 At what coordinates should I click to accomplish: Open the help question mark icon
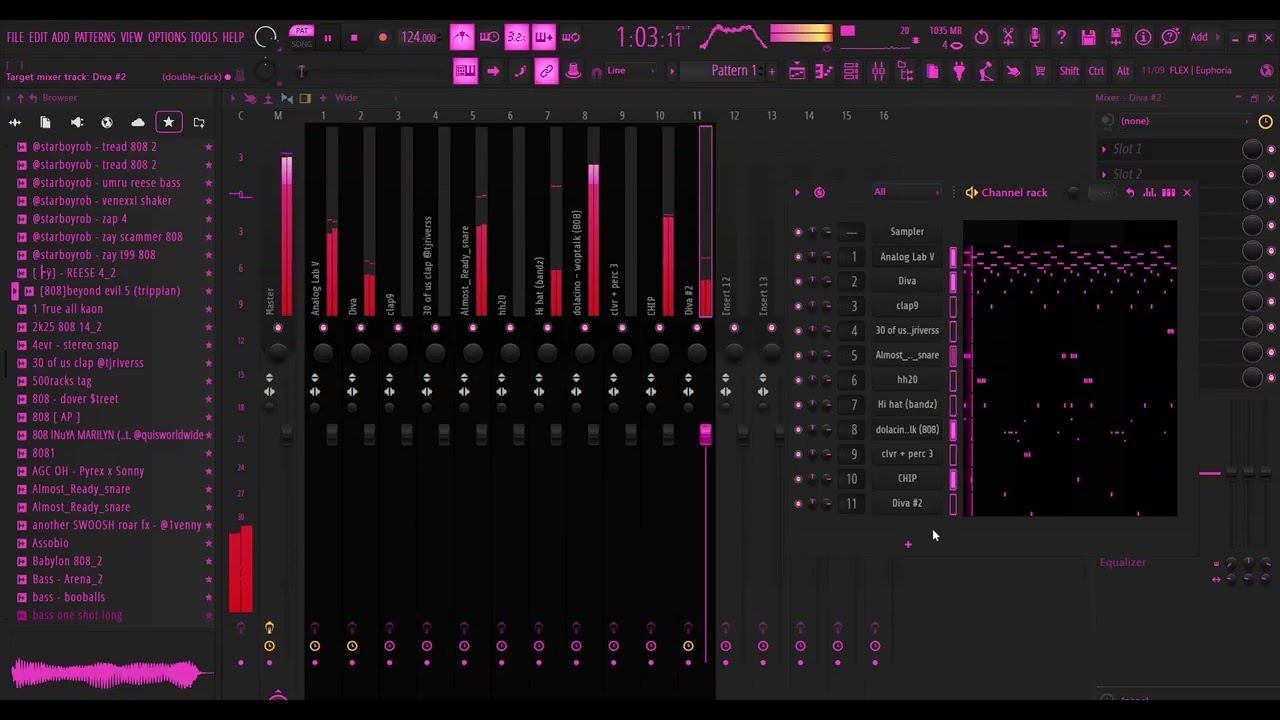click(1061, 37)
